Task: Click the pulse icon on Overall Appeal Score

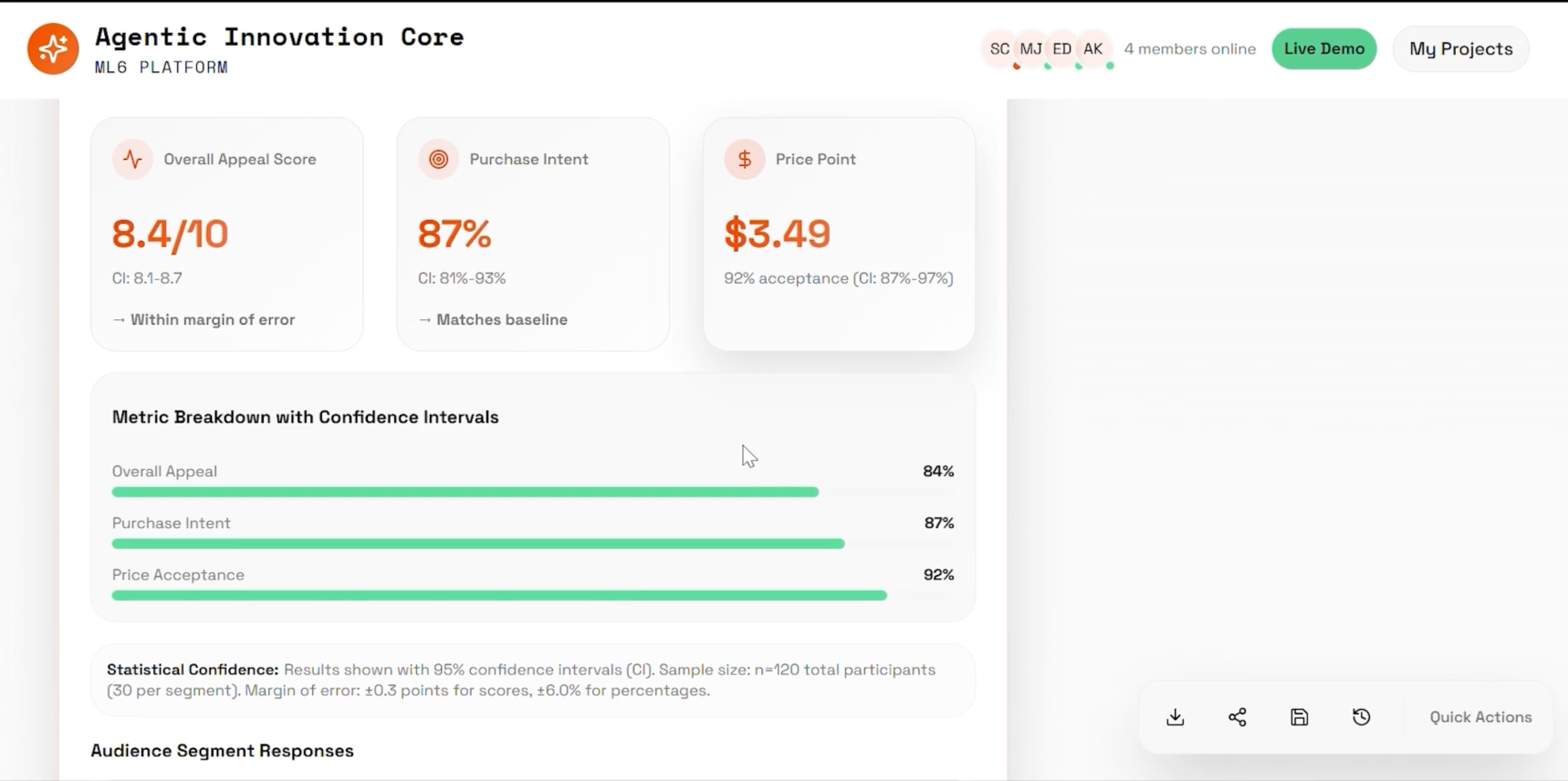Action: click(133, 159)
